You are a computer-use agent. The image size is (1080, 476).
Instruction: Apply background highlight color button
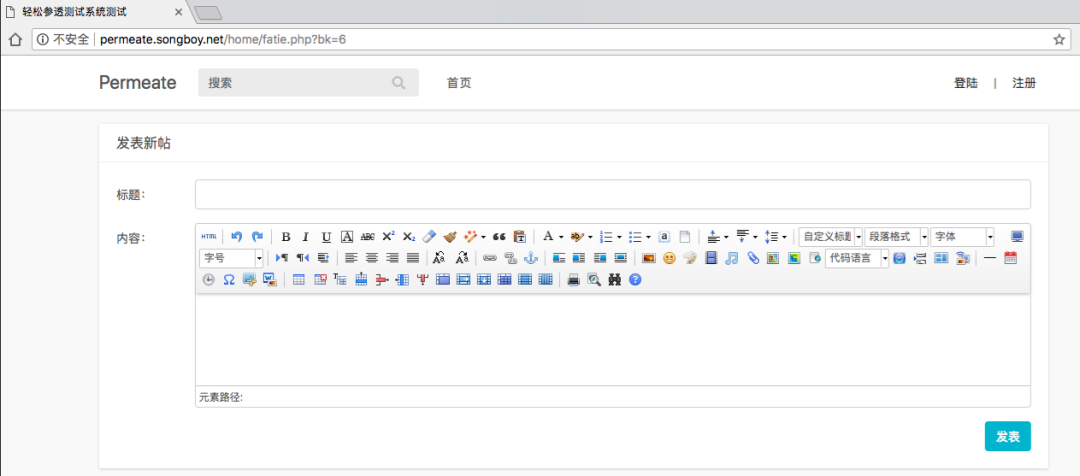point(577,237)
